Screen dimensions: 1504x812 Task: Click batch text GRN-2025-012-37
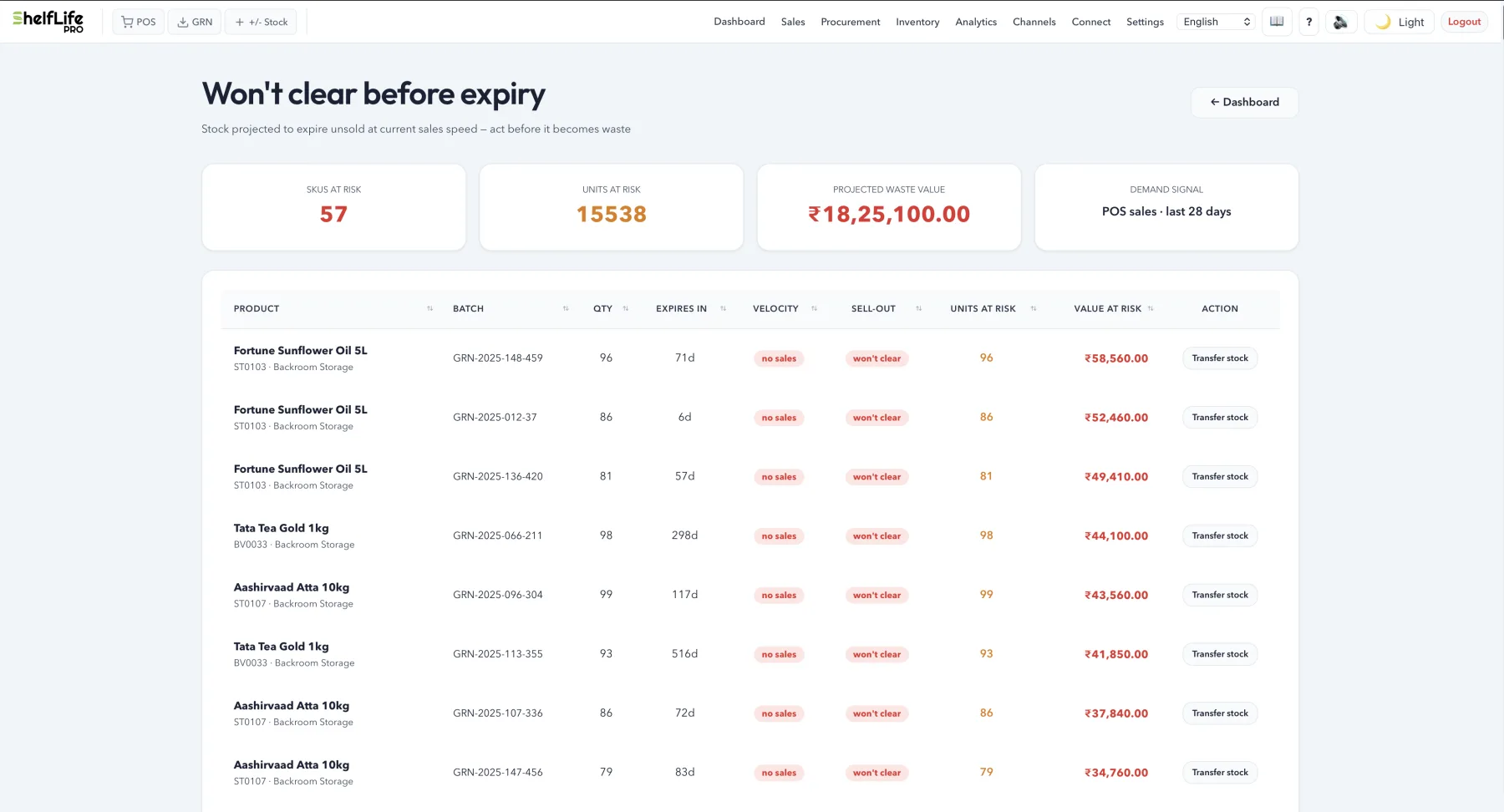495,418
